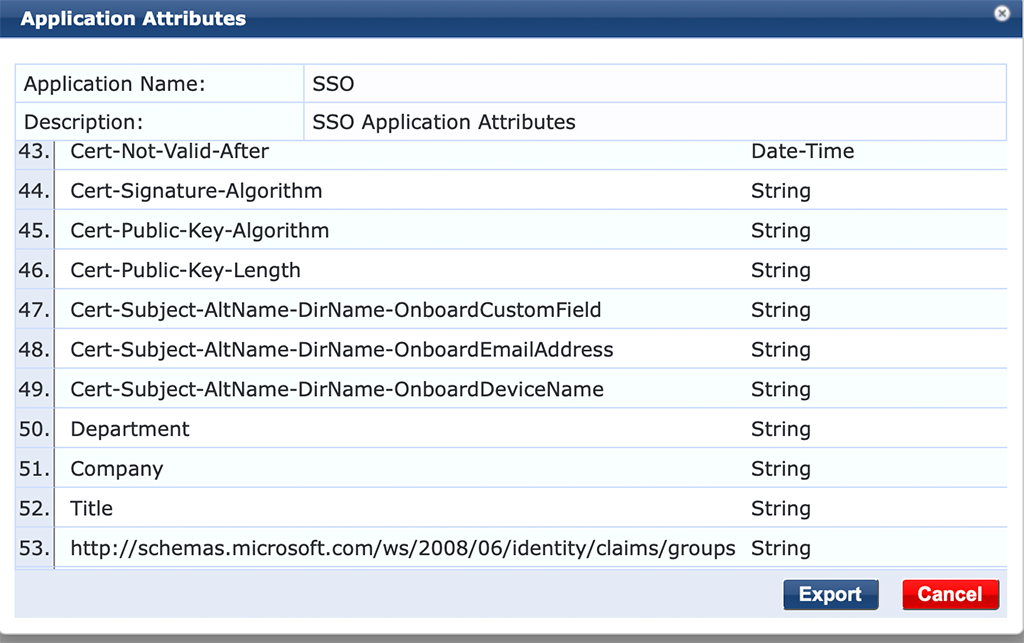Click the schemas.microsoft.com claims groups link
This screenshot has height=643, width=1024.
400,548
